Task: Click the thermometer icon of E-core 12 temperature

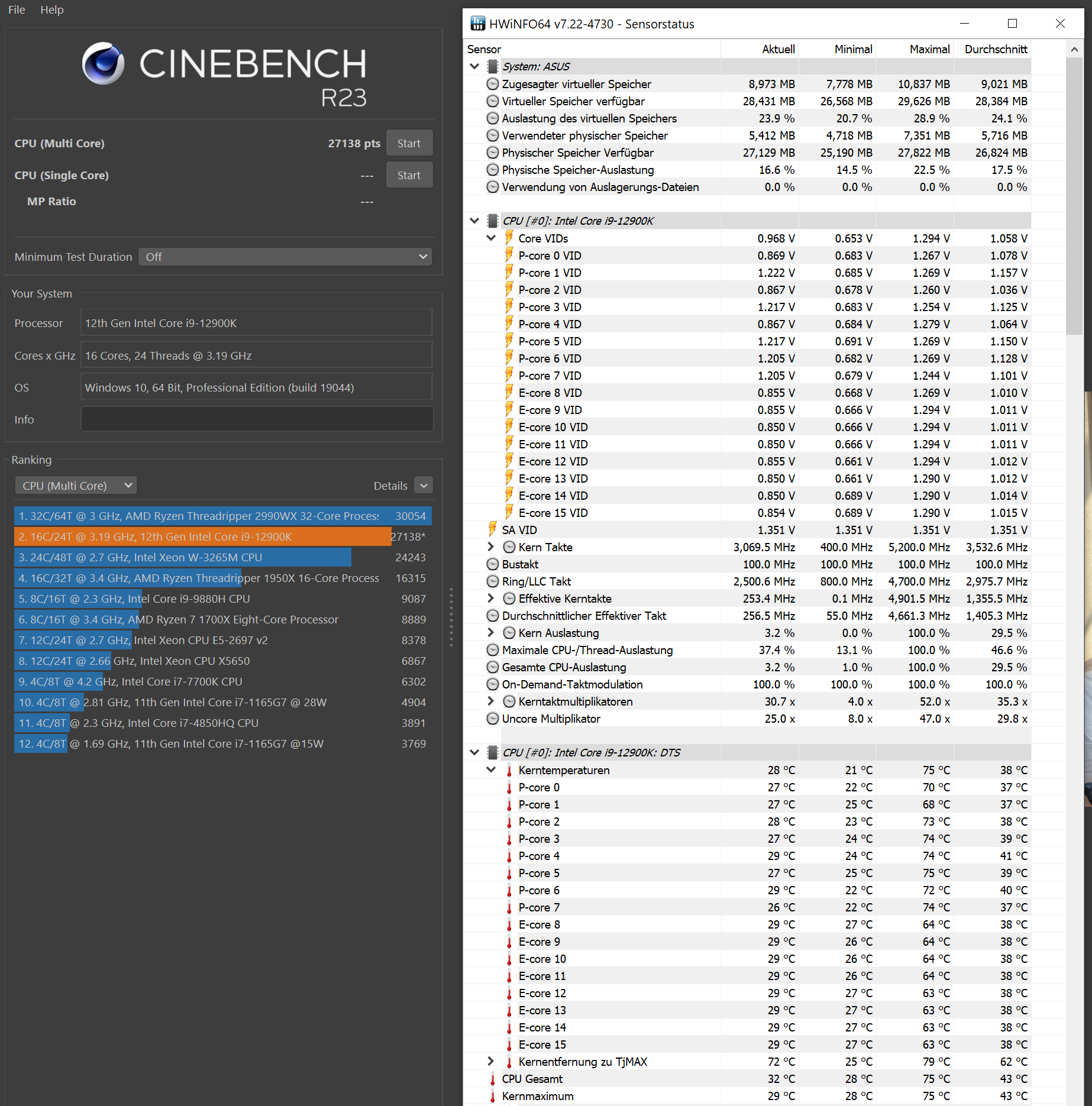Action: click(509, 993)
